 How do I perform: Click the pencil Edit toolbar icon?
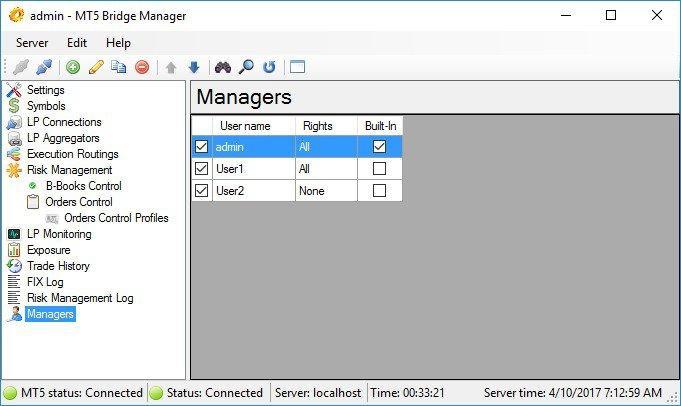coord(96,67)
